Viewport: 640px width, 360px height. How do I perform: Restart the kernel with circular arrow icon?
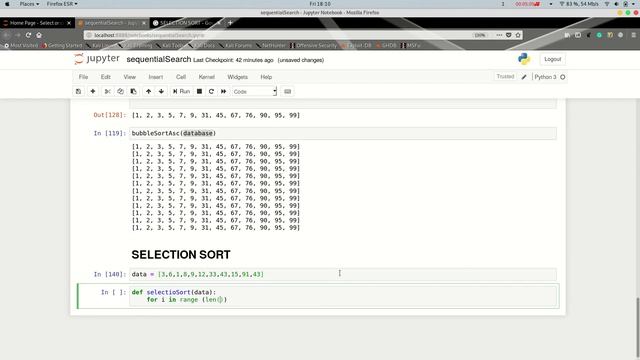pos(211,91)
